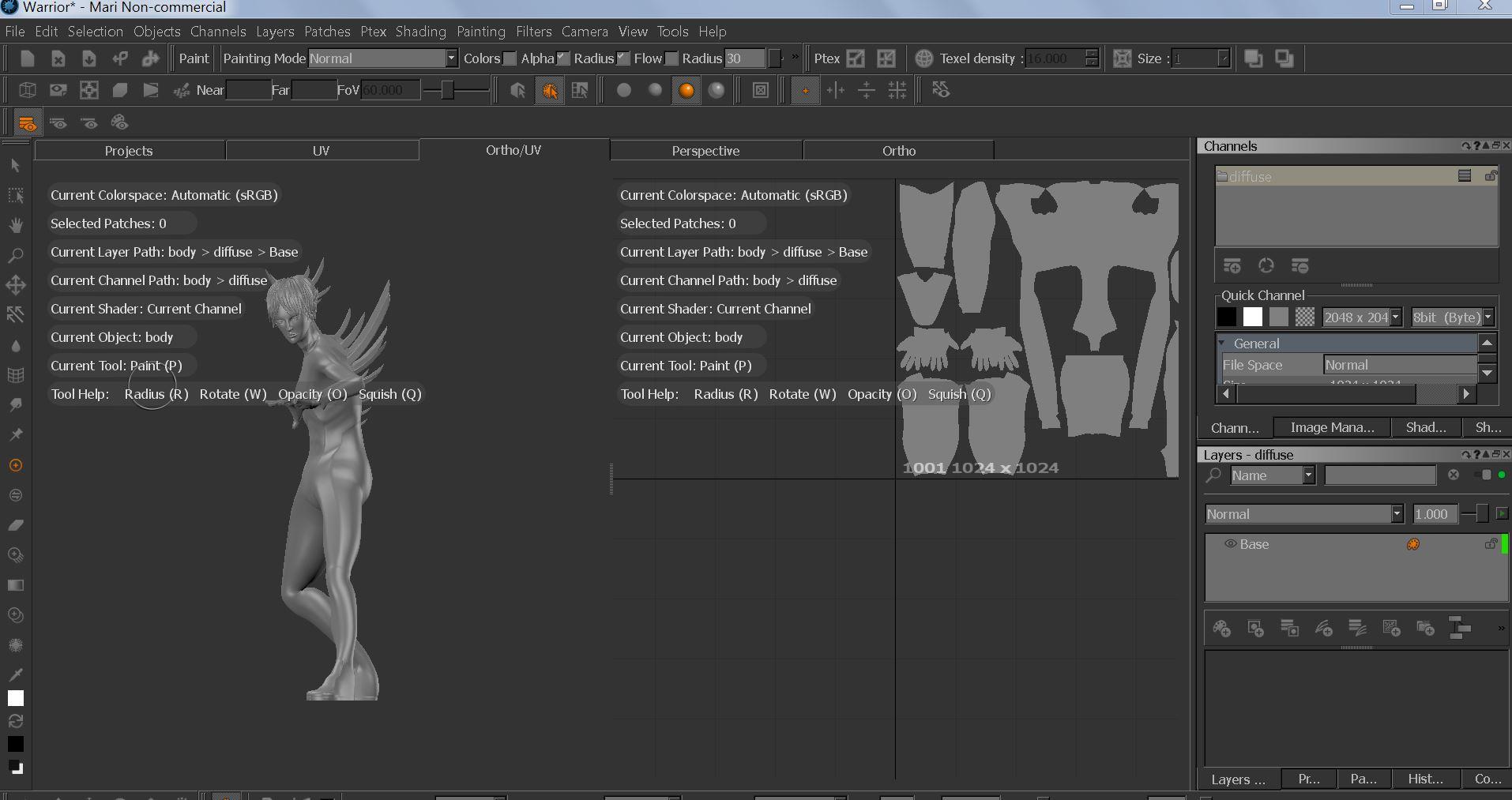Hide the Base layer using eye icon
This screenshot has height=800, width=1512.
click(1229, 544)
